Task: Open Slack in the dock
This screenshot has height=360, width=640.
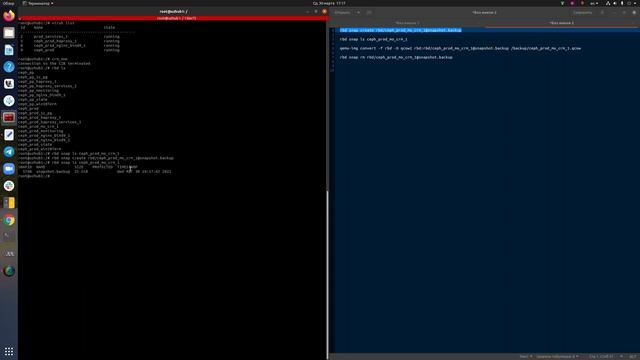Action: [9, 186]
